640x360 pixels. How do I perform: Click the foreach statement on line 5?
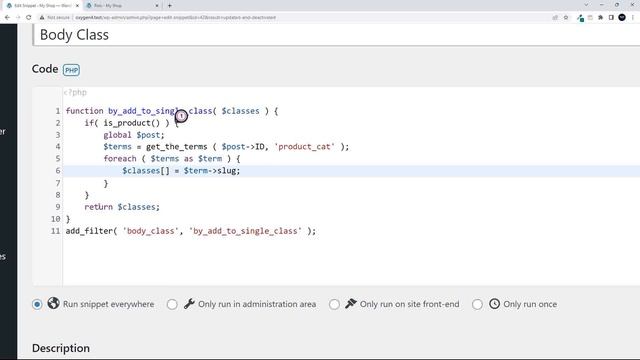click(x=172, y=158)
